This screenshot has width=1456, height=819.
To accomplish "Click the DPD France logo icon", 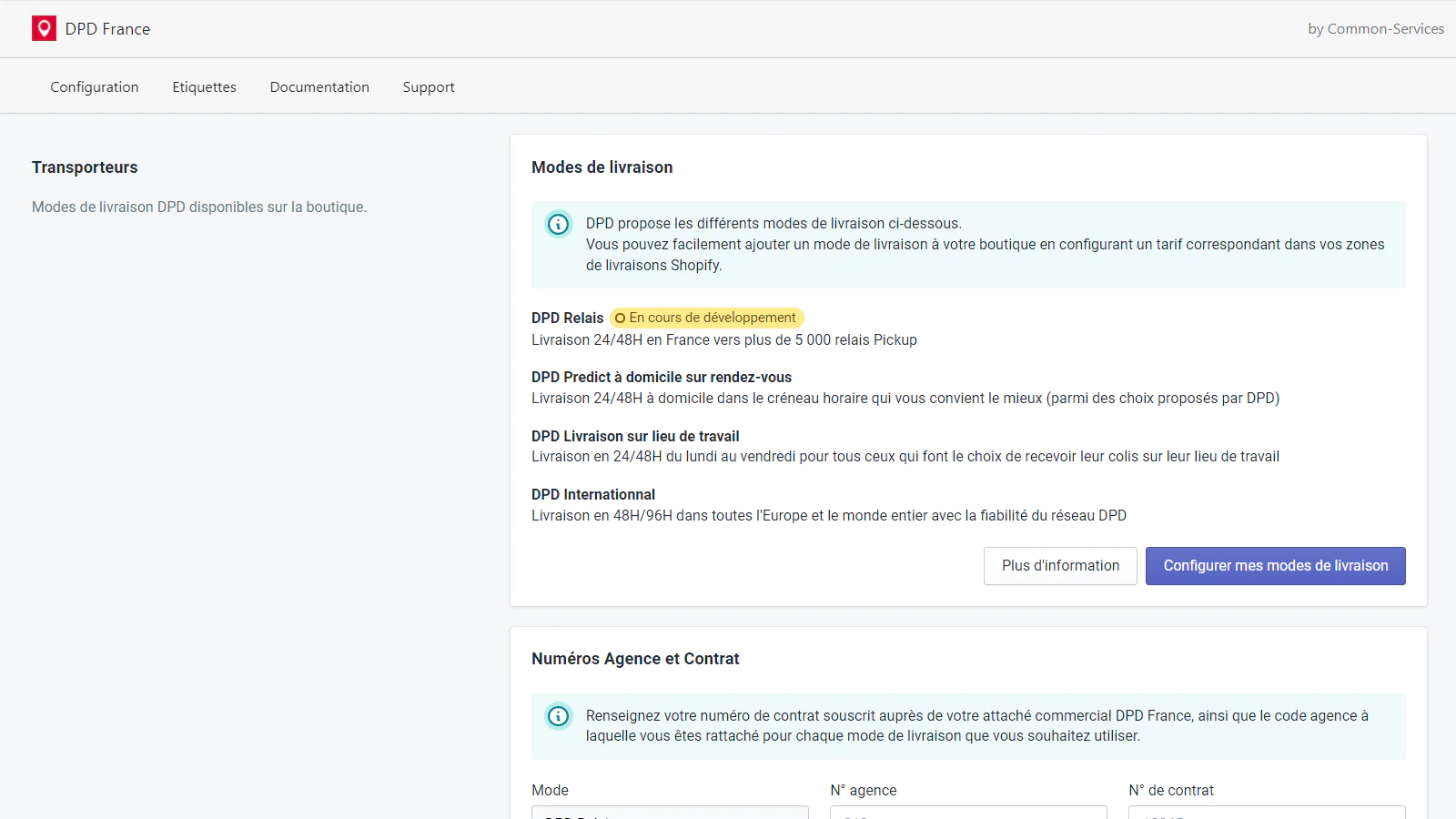I will [x=44, y=28].
